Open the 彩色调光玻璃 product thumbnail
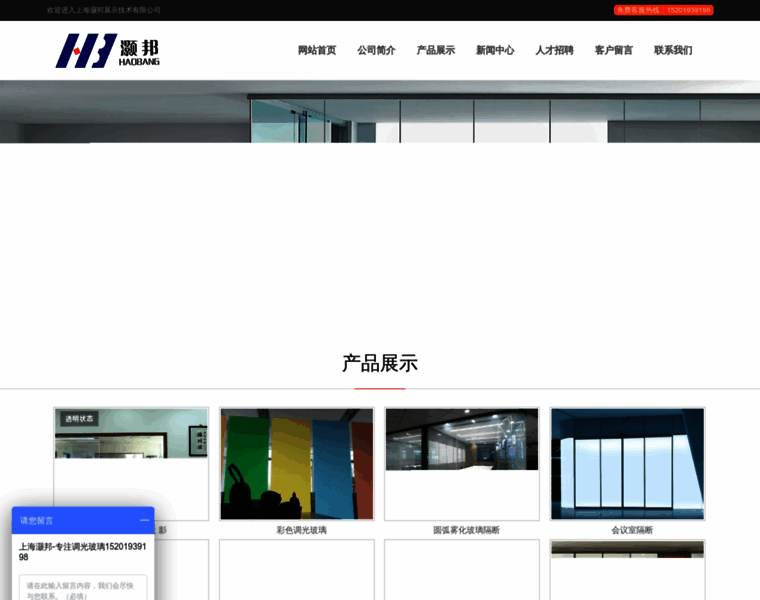This screenshot has width=760, height=600. click(297, 464)
